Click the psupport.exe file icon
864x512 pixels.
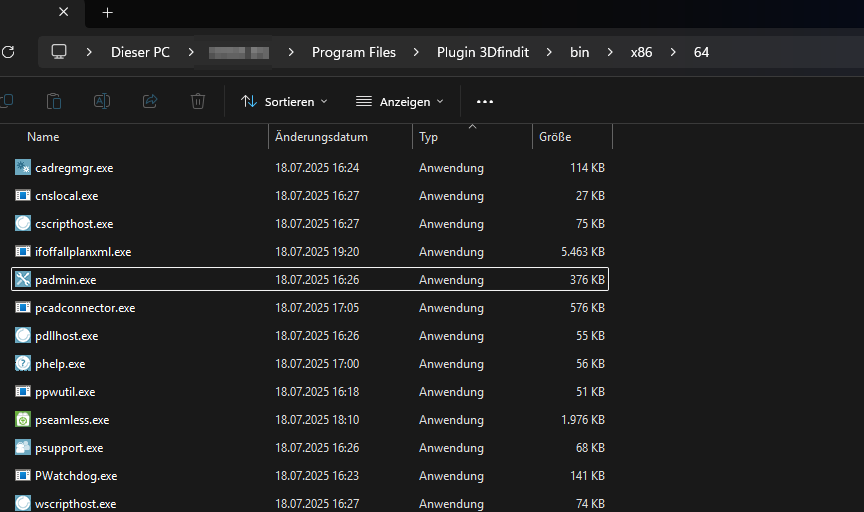pyautogui.click(x=23, y=447)
